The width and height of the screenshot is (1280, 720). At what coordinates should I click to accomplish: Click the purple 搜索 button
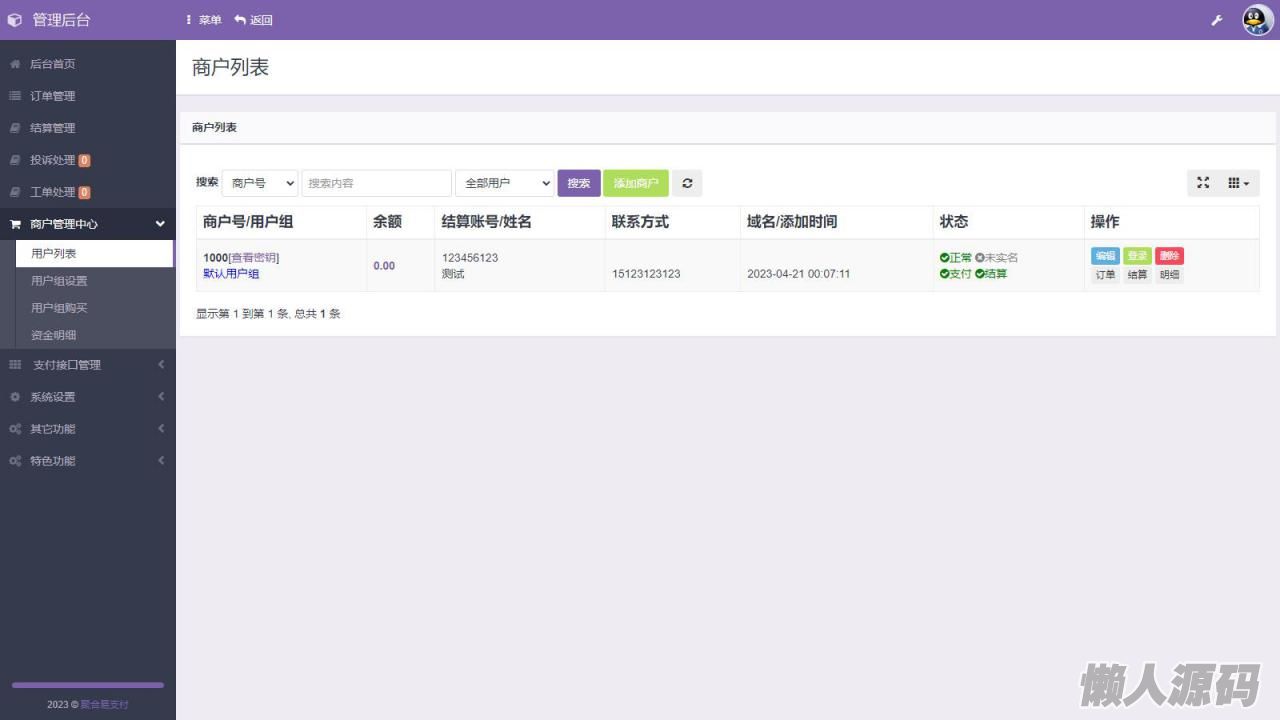[x=579, y=183]
